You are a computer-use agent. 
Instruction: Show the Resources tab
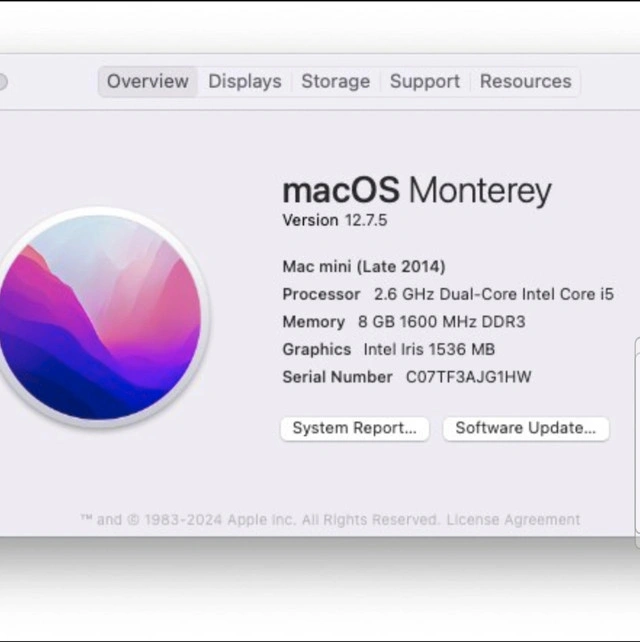[x=525, y=82]
